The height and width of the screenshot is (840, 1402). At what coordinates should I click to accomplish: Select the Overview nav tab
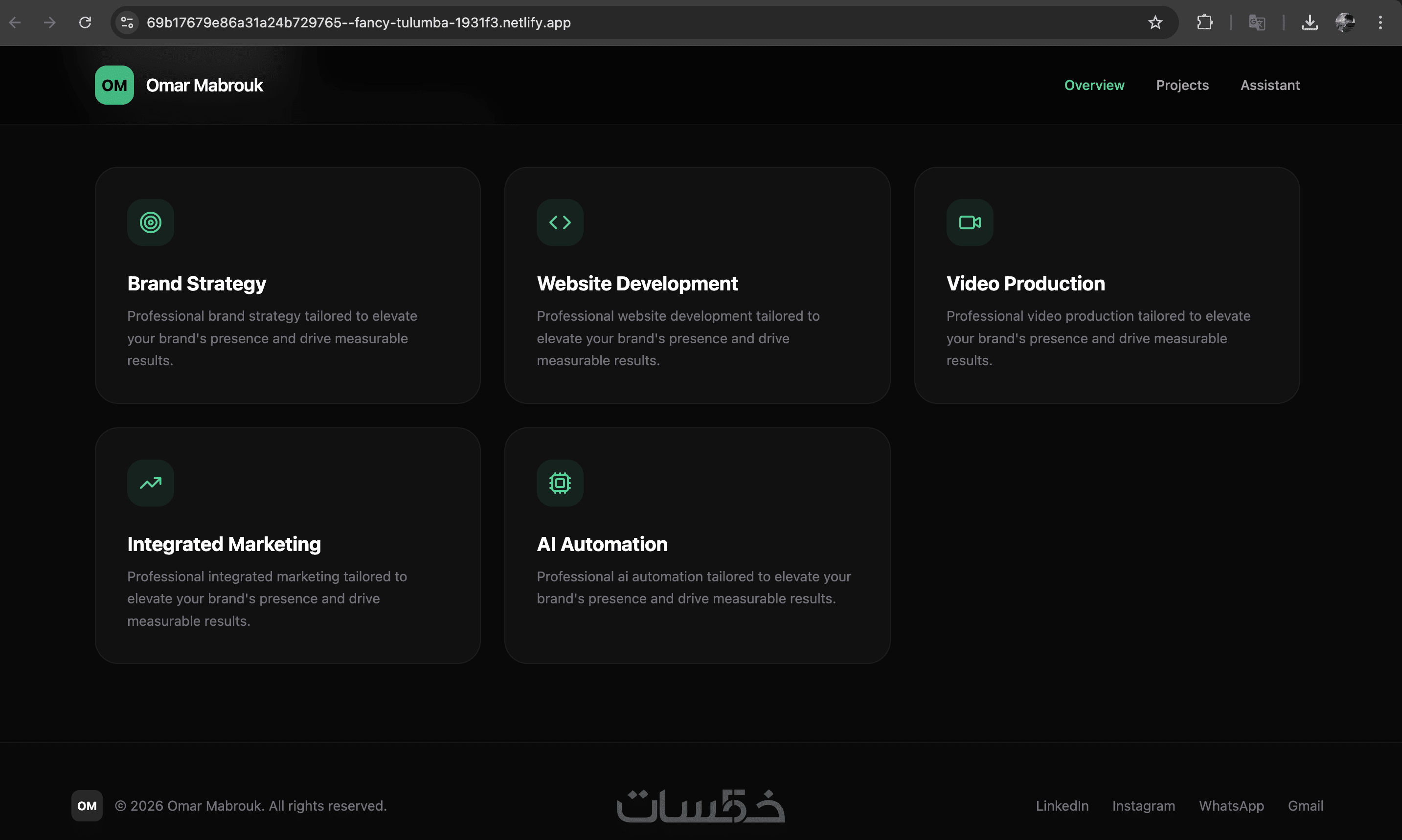coord(1094,85)
